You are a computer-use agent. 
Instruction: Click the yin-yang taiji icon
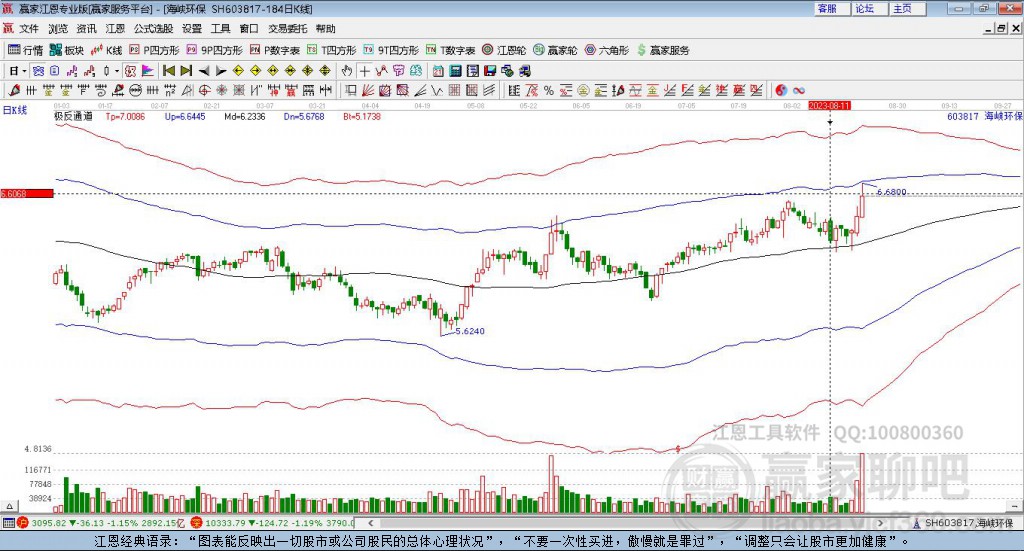(x=781, y=90)
